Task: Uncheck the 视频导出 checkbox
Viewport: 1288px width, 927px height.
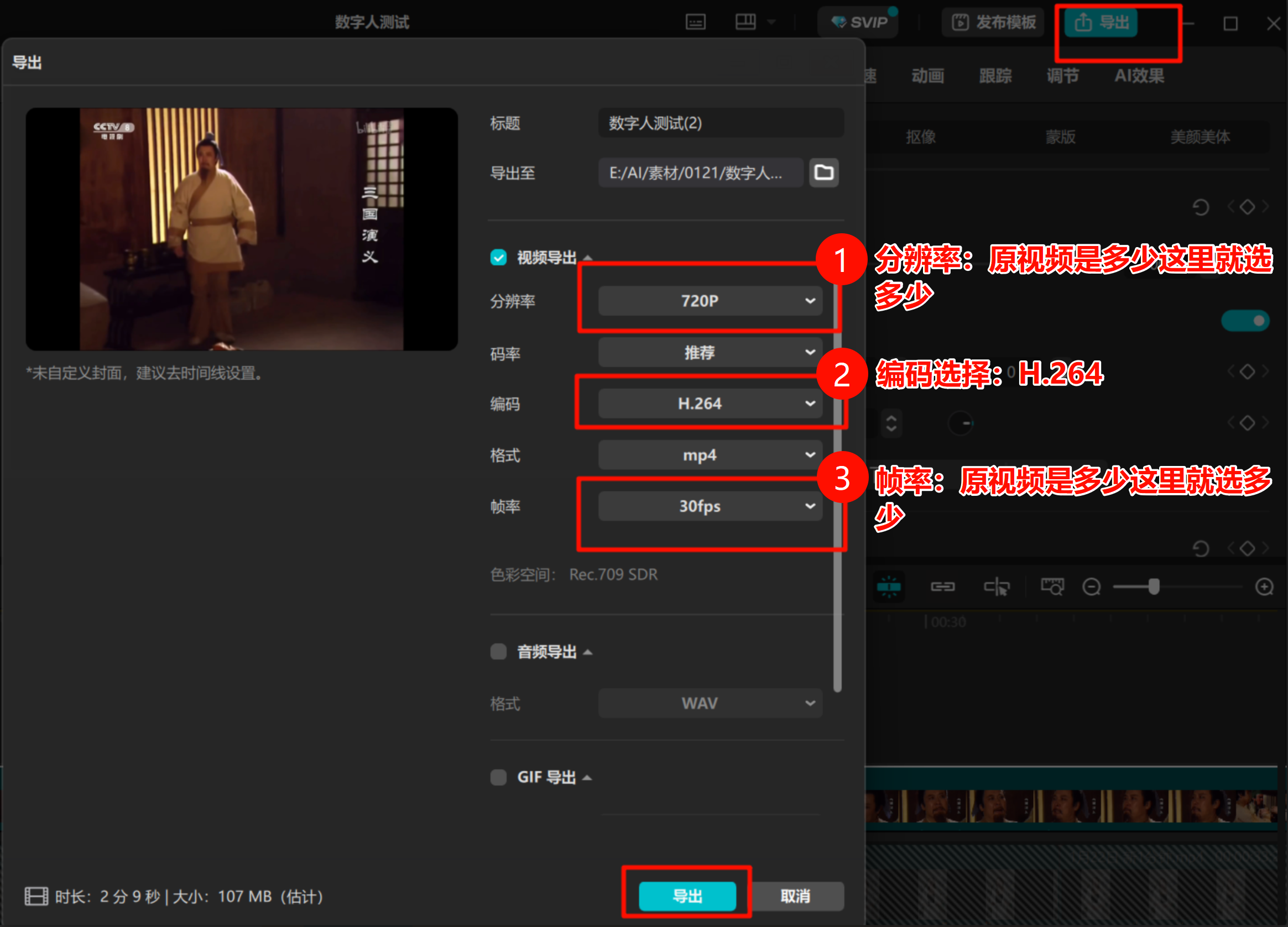Action: tap(498, 258)
